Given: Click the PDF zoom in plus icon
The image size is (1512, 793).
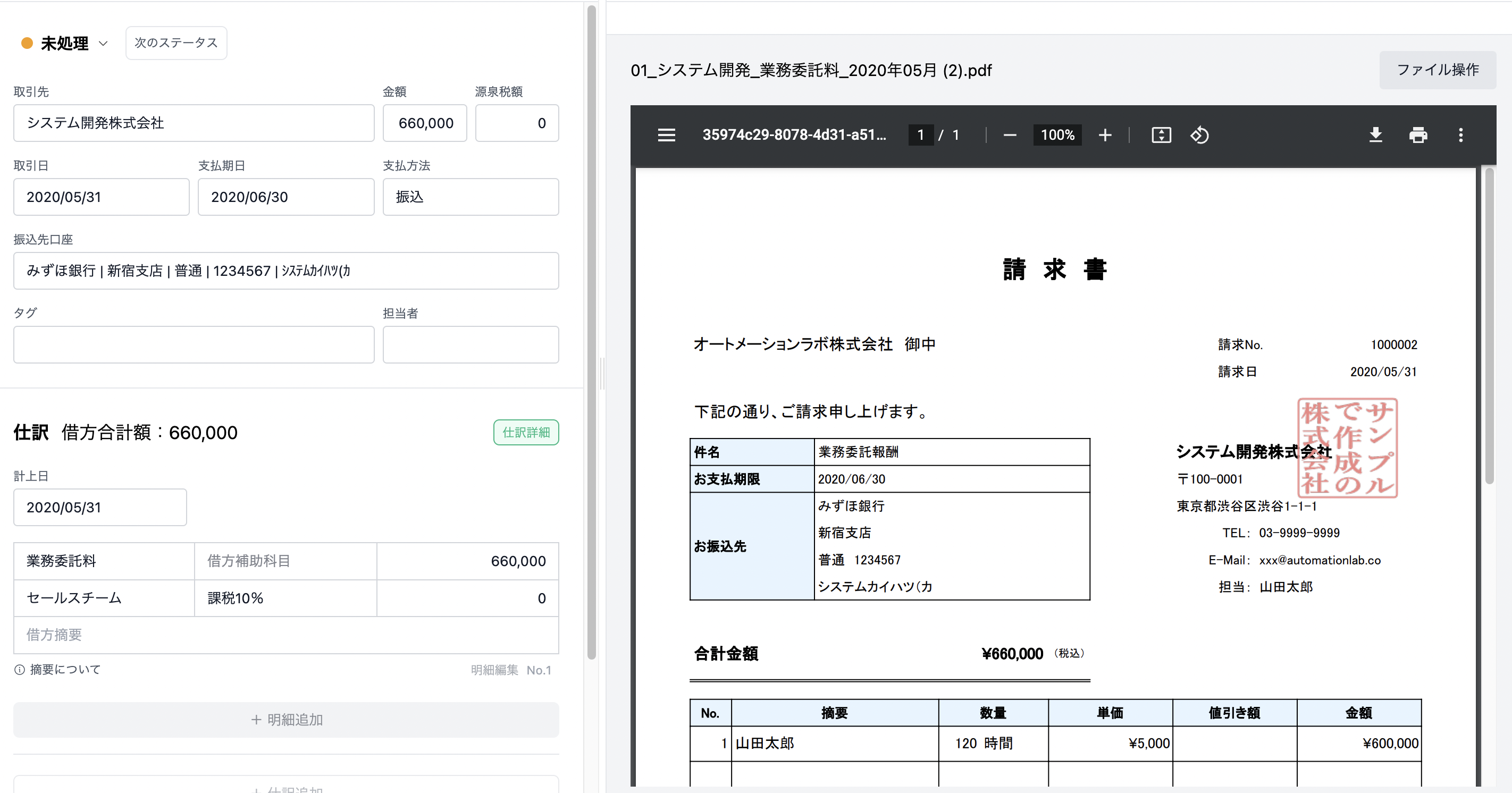Looking at the screenshot, I should [1105, 135].
